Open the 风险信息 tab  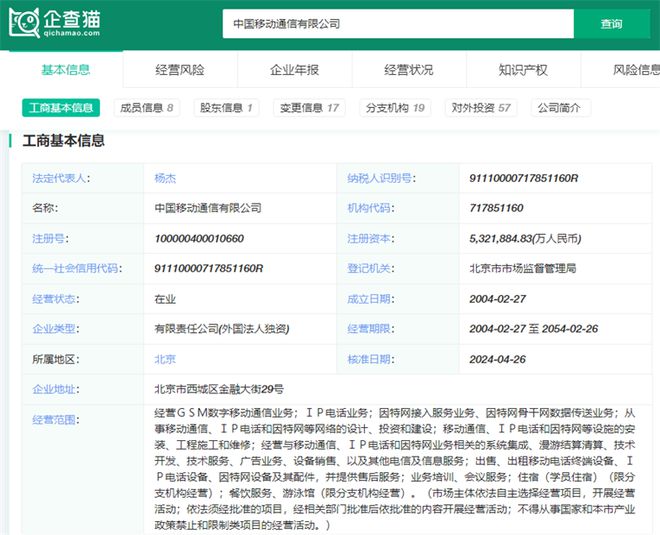620,69
